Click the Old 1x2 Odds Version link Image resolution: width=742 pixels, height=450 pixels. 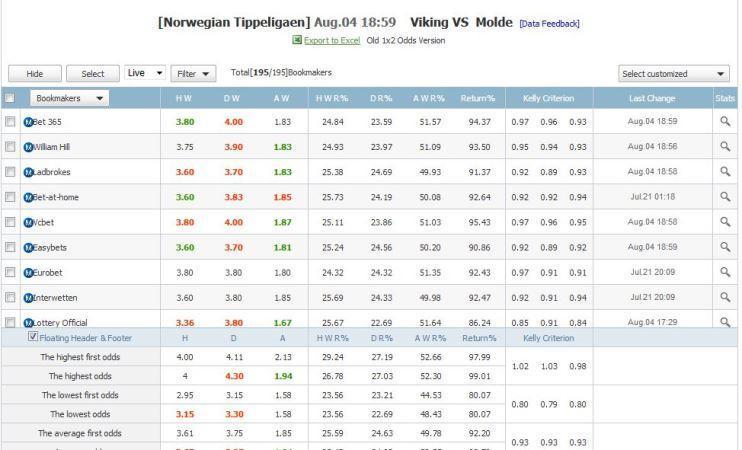pyautogui.click(x=406, y=40)
